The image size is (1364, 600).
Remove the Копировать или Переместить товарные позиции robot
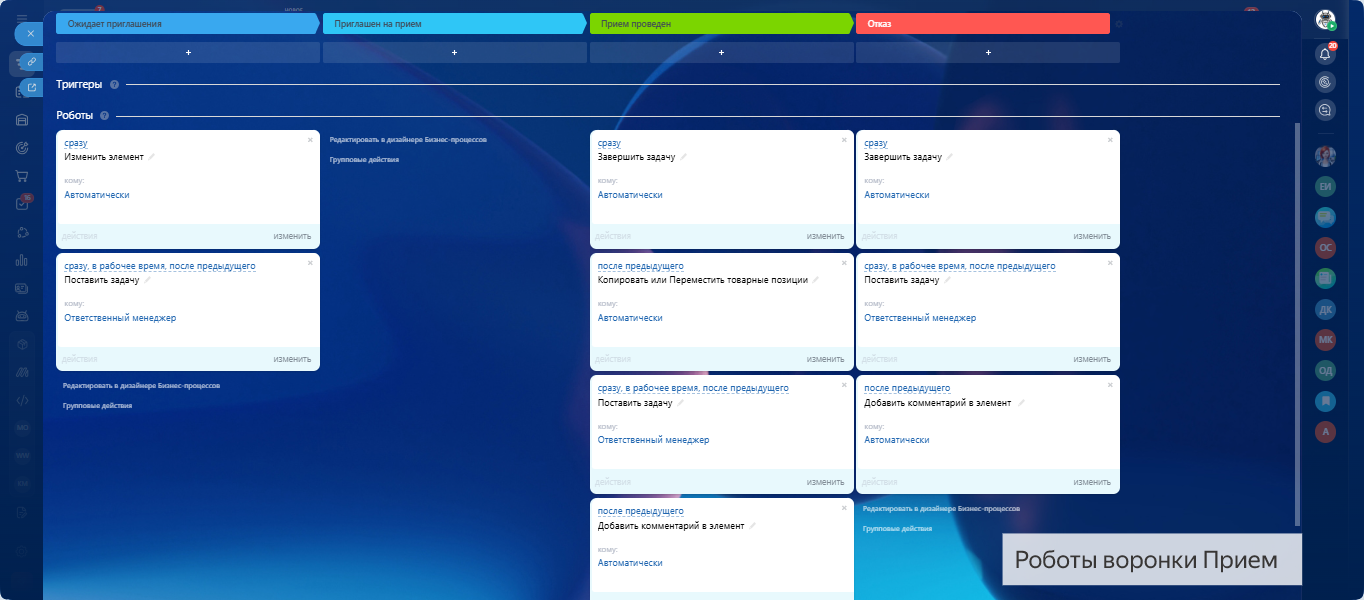point(844,263)
